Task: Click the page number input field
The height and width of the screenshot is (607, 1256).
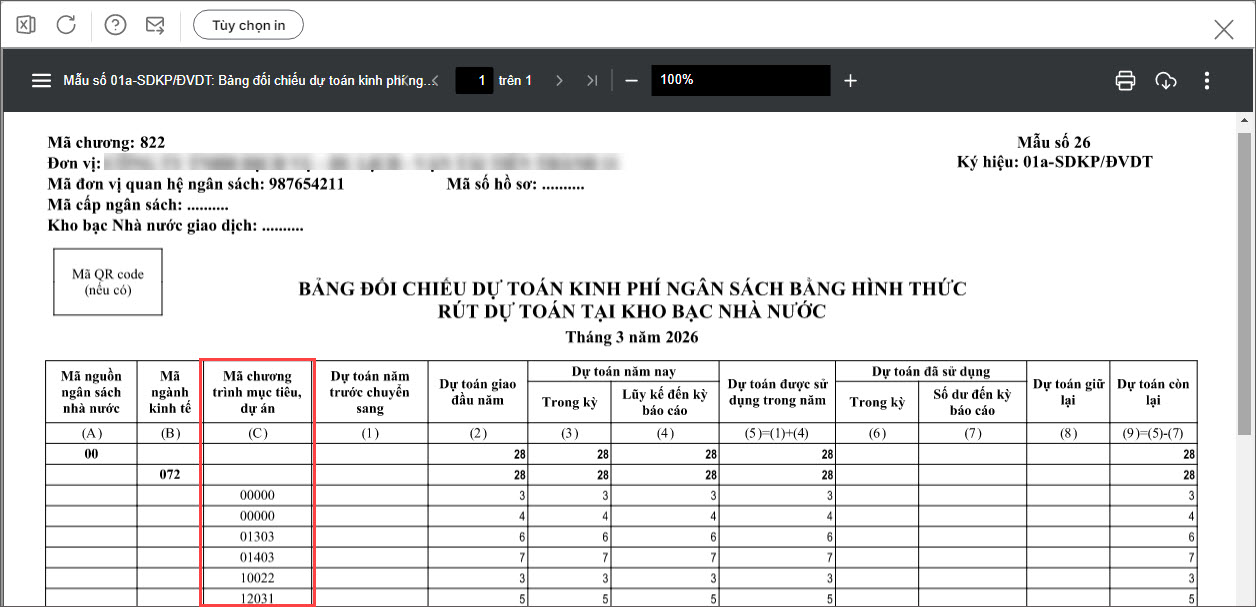Action: click(475, 80)
